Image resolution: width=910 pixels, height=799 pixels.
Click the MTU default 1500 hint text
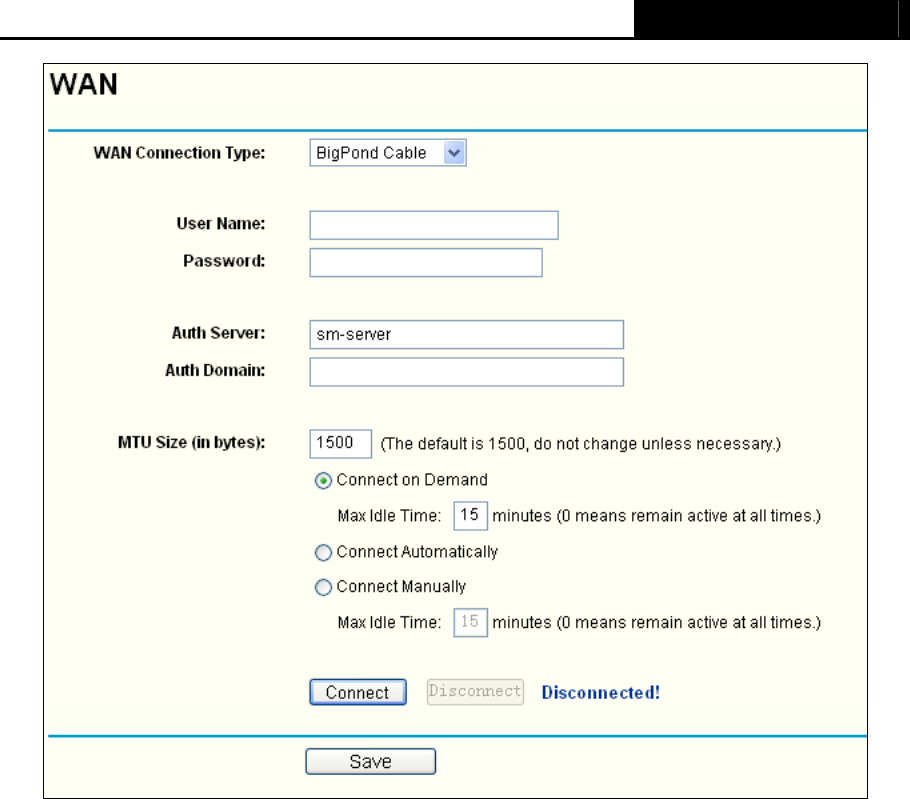click(x=580, y=444)
